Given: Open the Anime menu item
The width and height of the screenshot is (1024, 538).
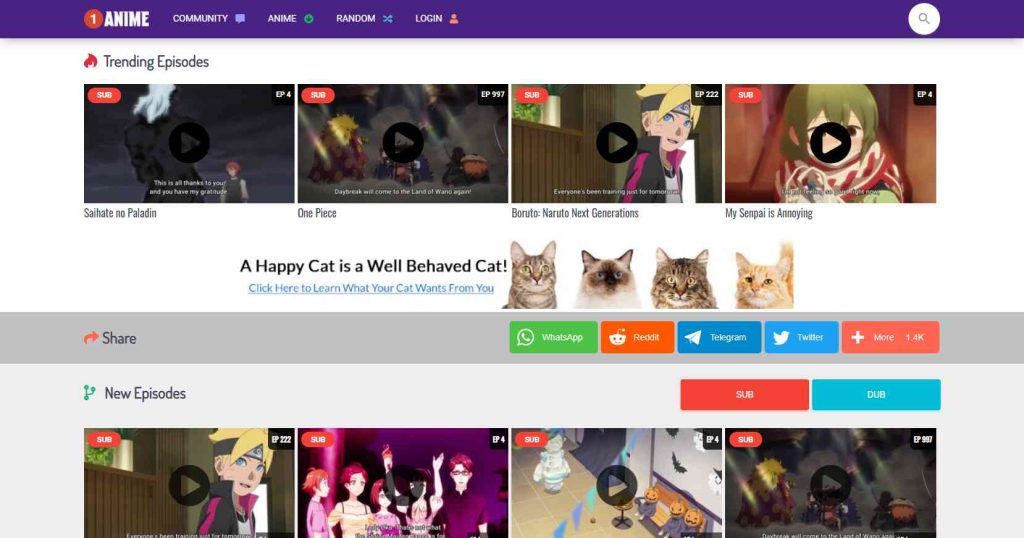Looking at the screenshot, I should tap(291, 18).
